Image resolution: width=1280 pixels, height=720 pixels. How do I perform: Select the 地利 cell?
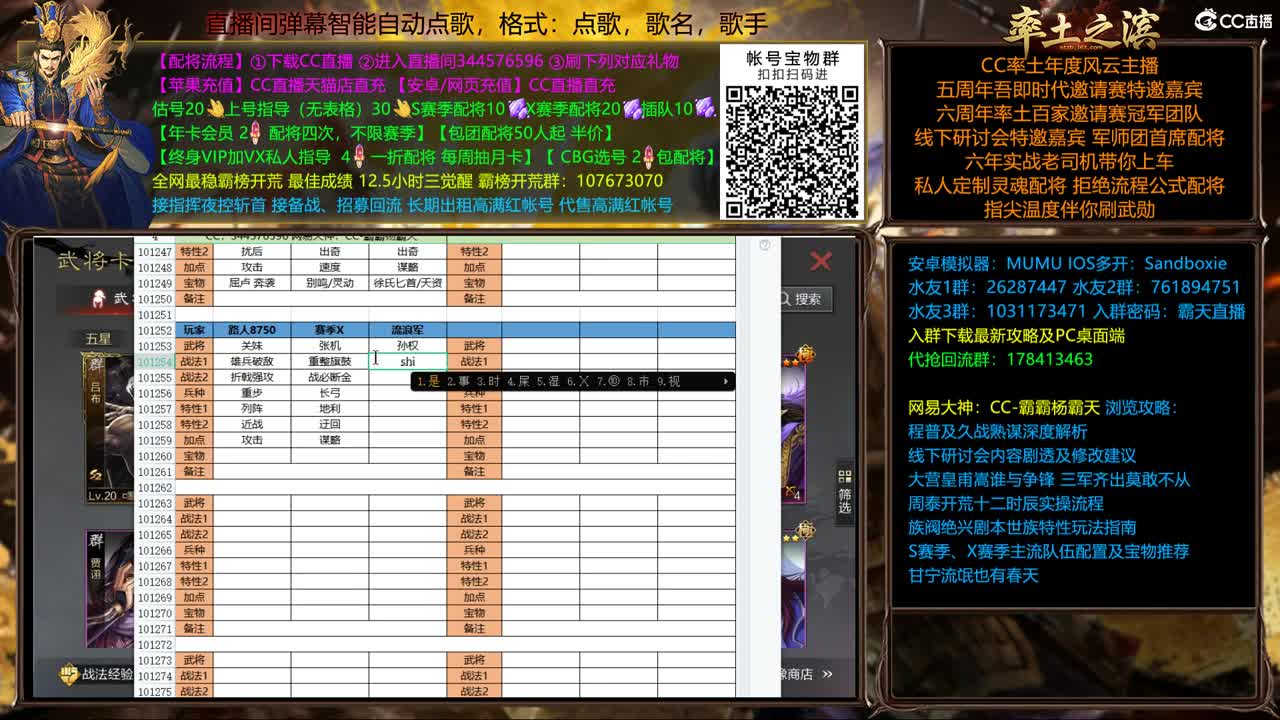[x=330, y=408]
